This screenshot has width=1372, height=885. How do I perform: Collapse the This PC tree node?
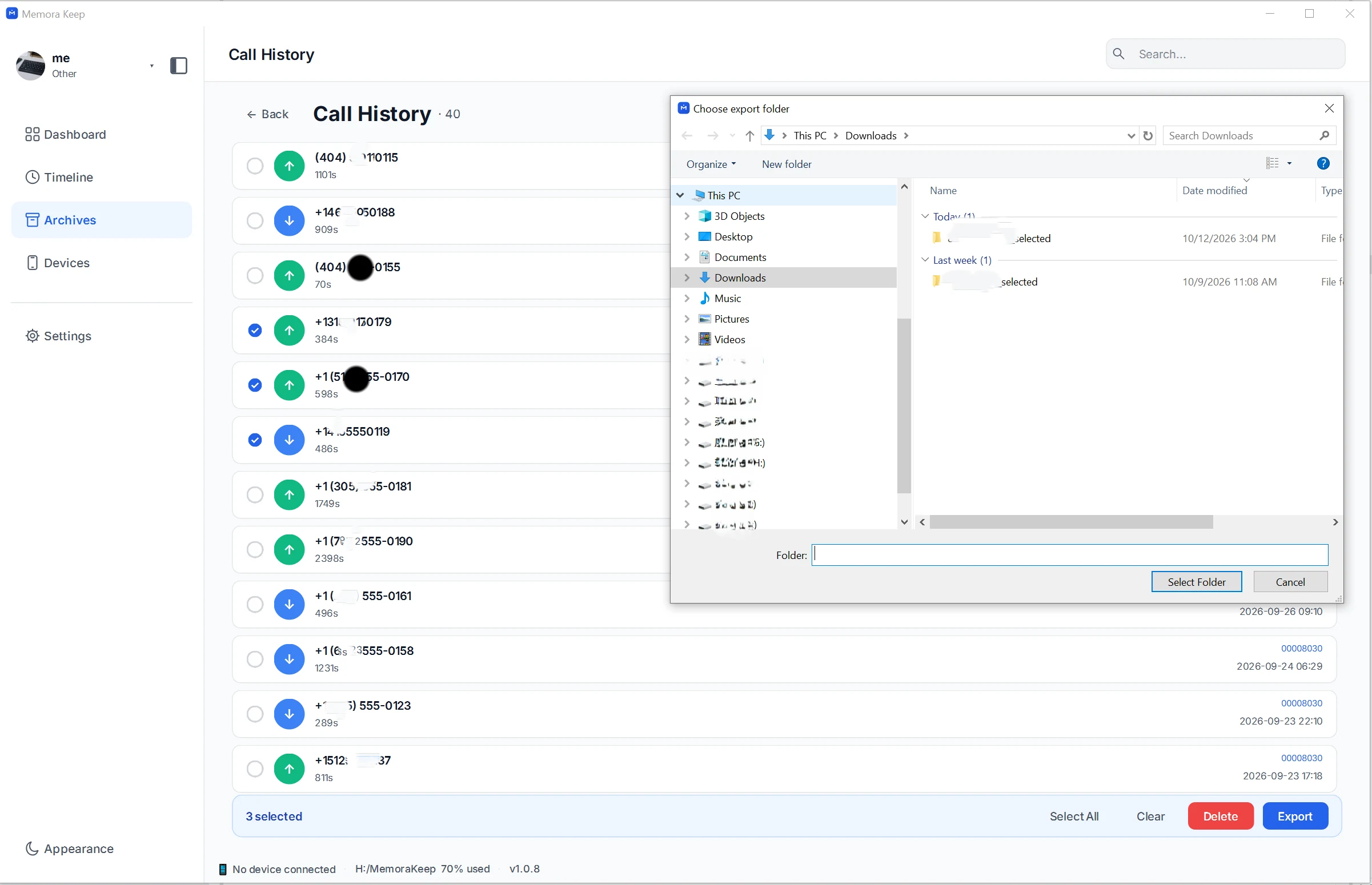(x=680, y=195)
